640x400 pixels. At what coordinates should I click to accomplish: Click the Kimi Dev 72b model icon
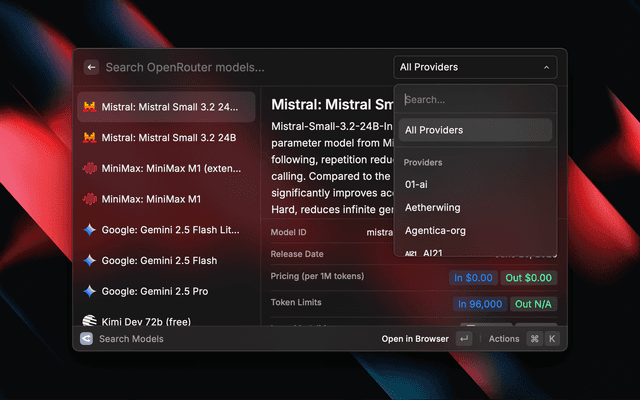[90, 321]
